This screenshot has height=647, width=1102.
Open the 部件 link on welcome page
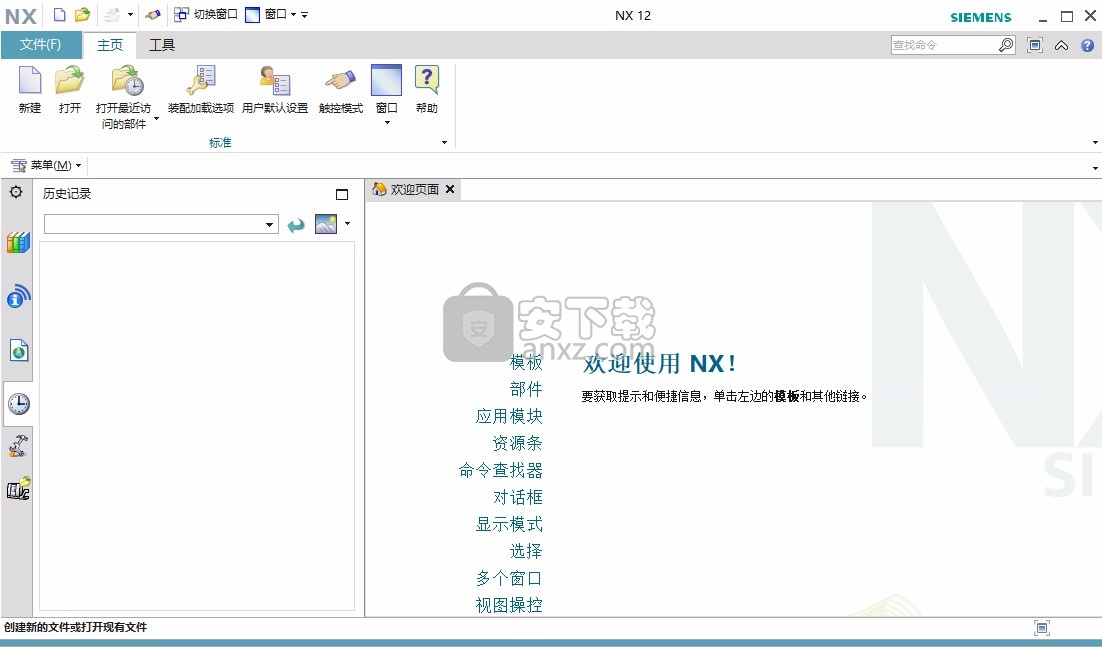(x=526, y=389)
